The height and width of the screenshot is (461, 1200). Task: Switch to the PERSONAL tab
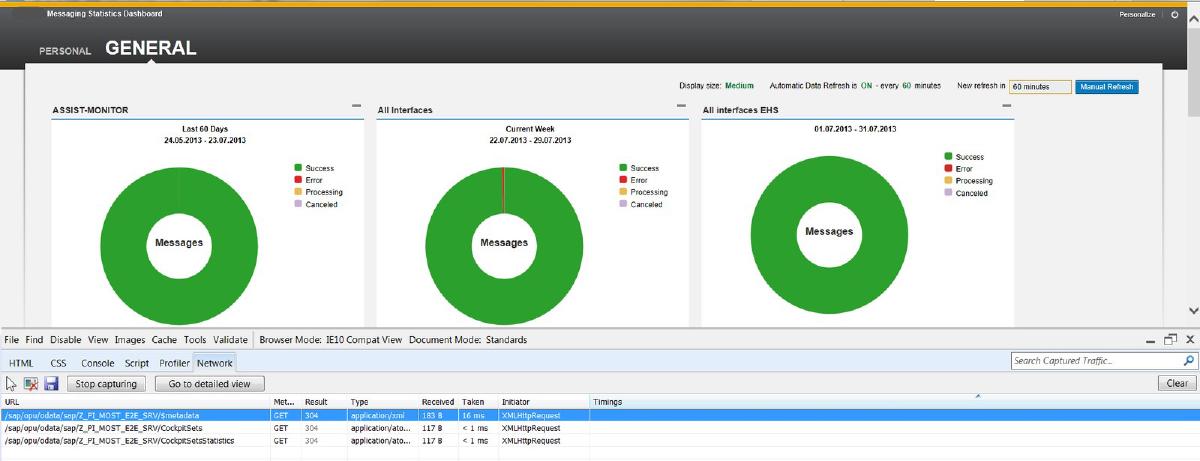(65, 50)
